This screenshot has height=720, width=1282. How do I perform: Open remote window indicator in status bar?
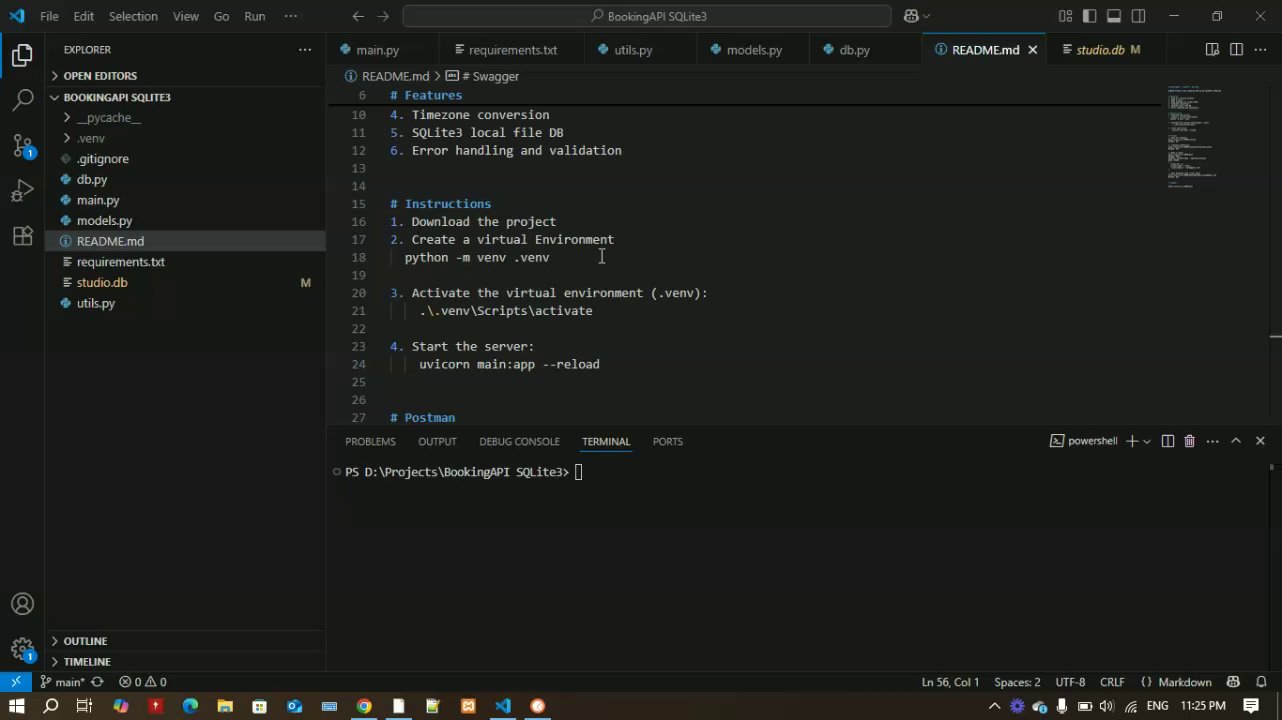[x=16, y=682]
